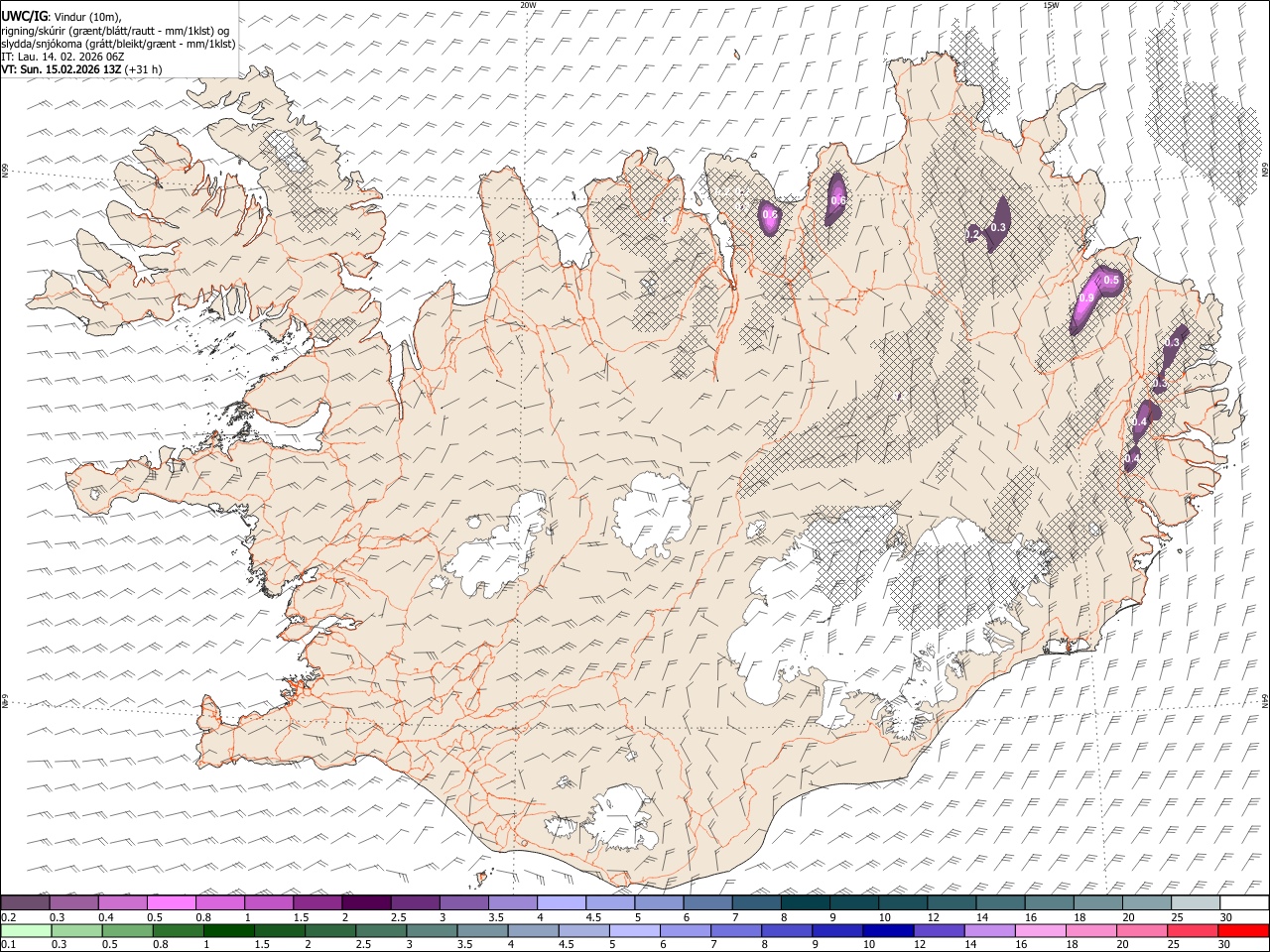This screenshot has width=1270, height=952.
Task: Pick top legend swatch between 2 and 2.5
Action: [366, 903]
